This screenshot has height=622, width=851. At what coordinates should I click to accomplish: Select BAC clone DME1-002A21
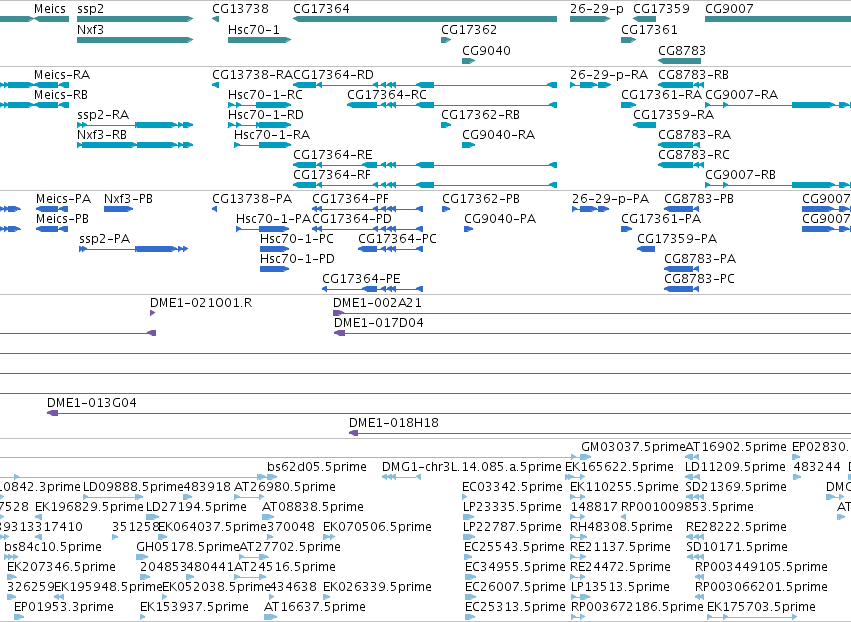(x=377, y=303)
